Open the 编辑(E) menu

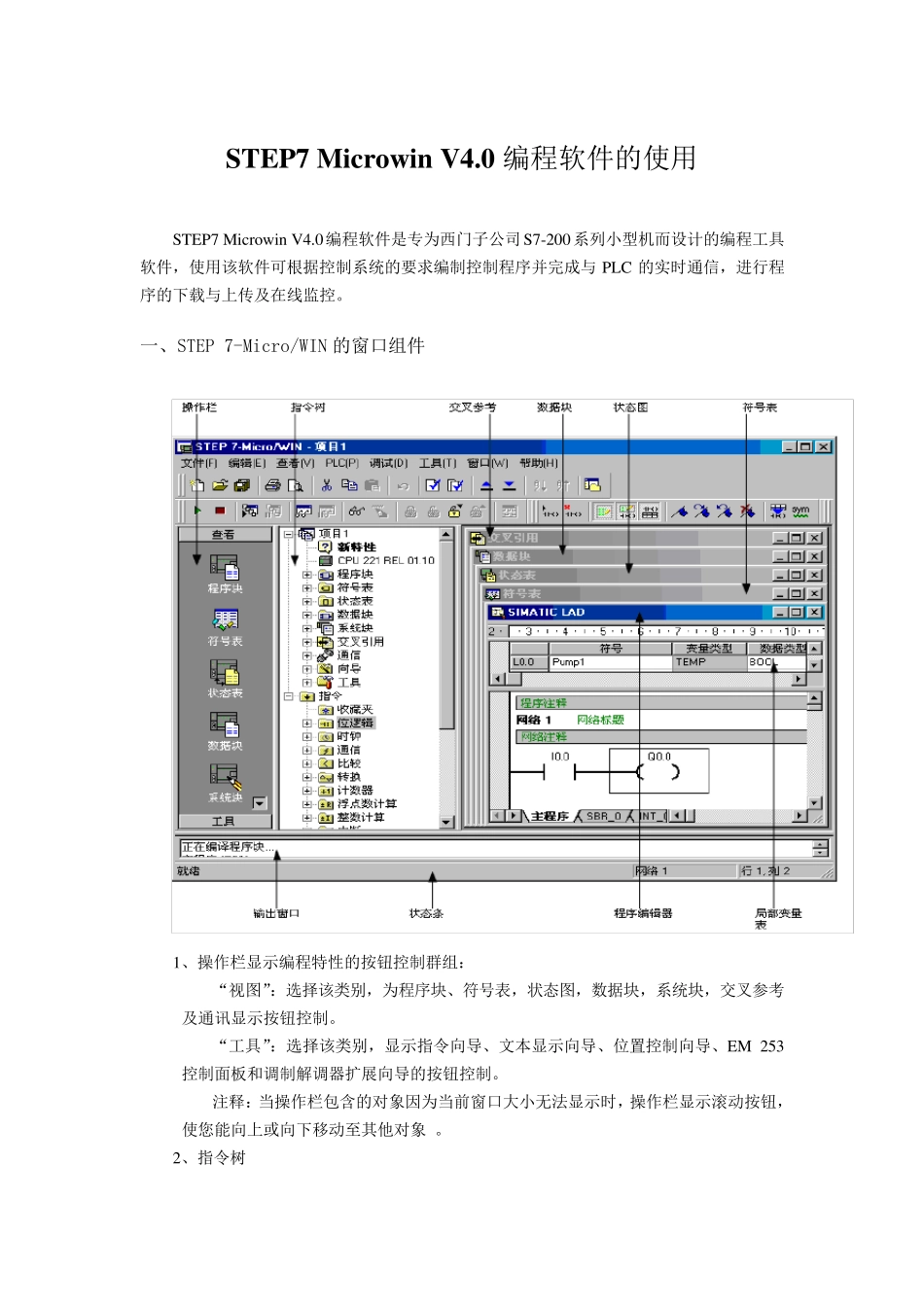[247, 464]
